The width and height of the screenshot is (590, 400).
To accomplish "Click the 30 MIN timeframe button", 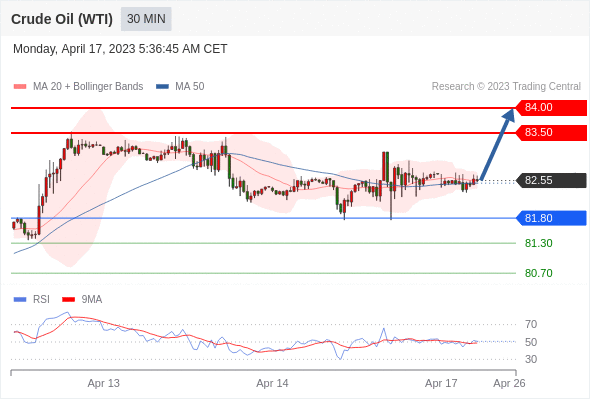I will [x=146, y=19].
